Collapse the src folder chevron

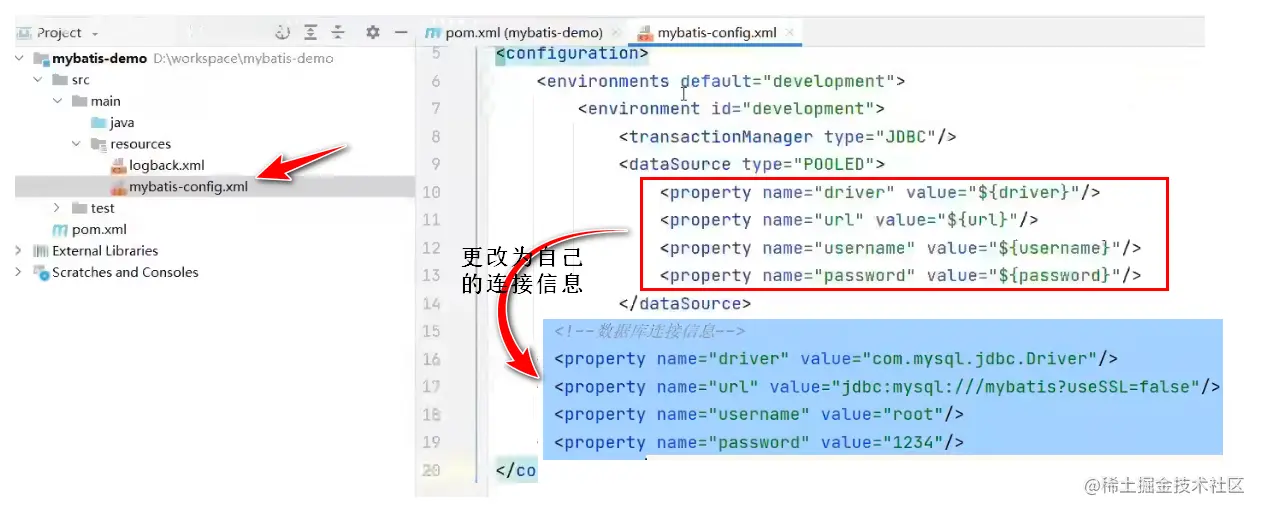point(38,80)
